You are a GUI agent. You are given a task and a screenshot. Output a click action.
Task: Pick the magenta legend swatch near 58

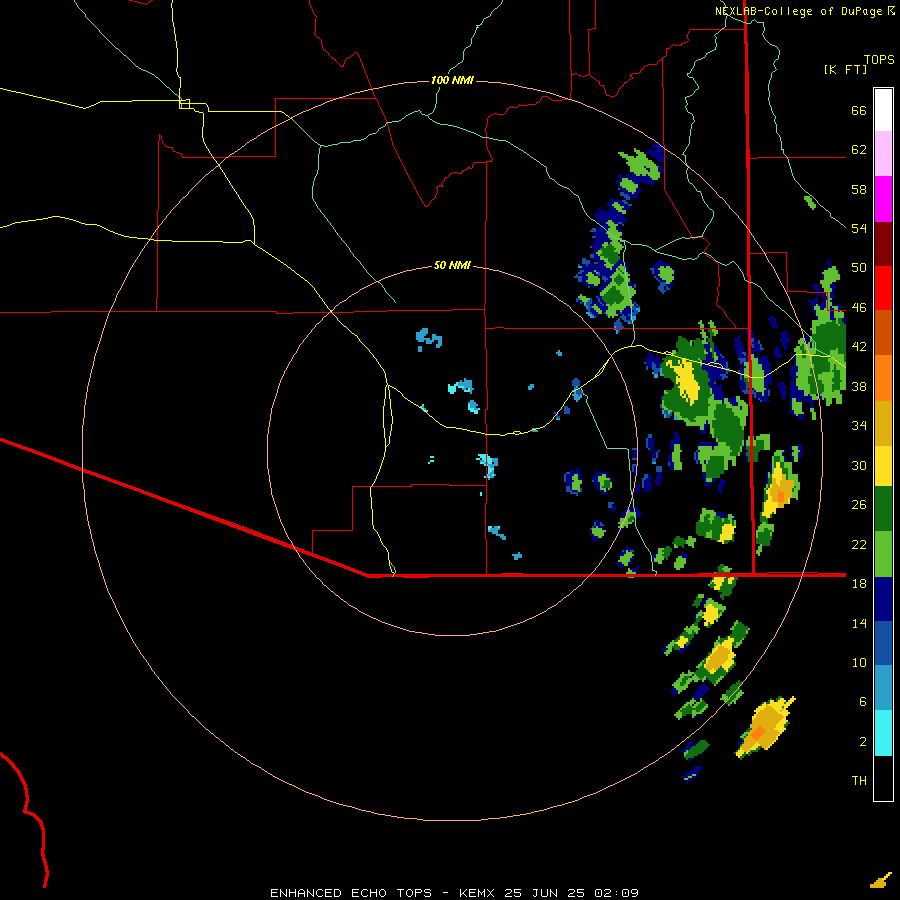click(x=883, y=199)
